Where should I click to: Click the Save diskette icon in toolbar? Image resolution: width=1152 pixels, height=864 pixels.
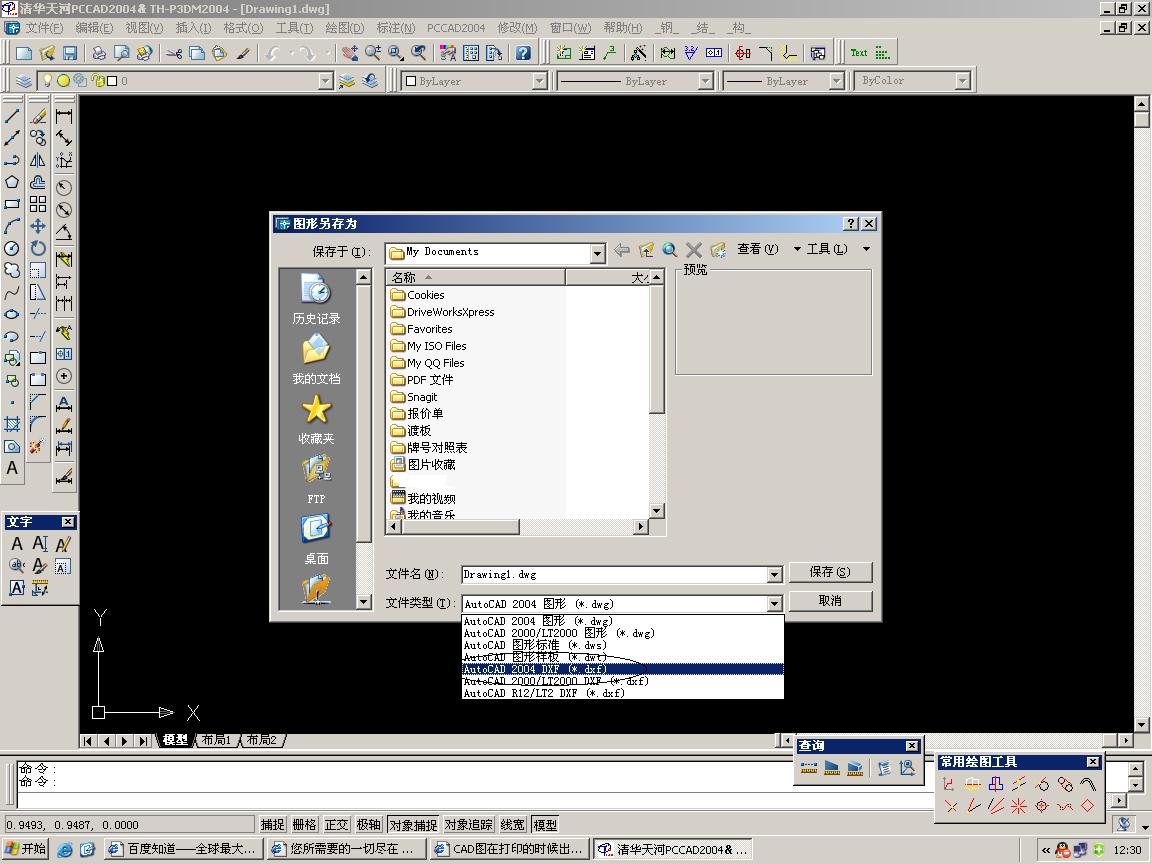tap(70, 53)
